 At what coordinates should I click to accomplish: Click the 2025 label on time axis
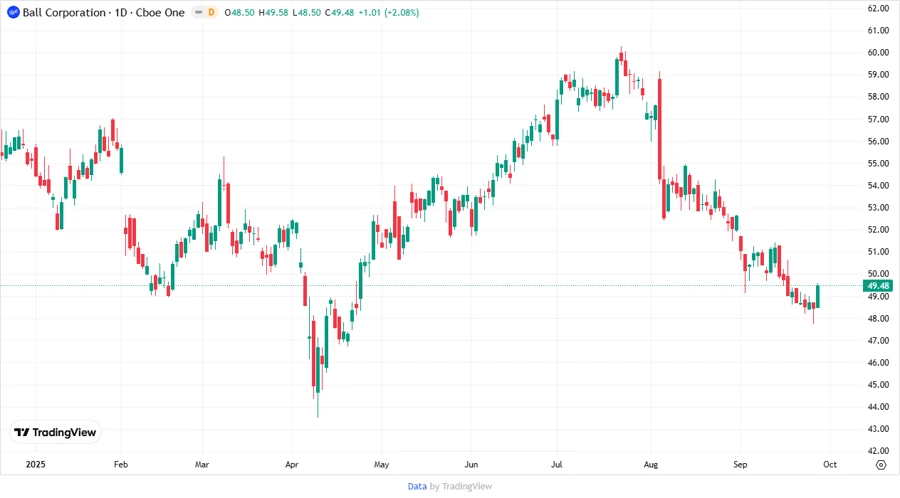pyautogui.click(x=36, y=464)
